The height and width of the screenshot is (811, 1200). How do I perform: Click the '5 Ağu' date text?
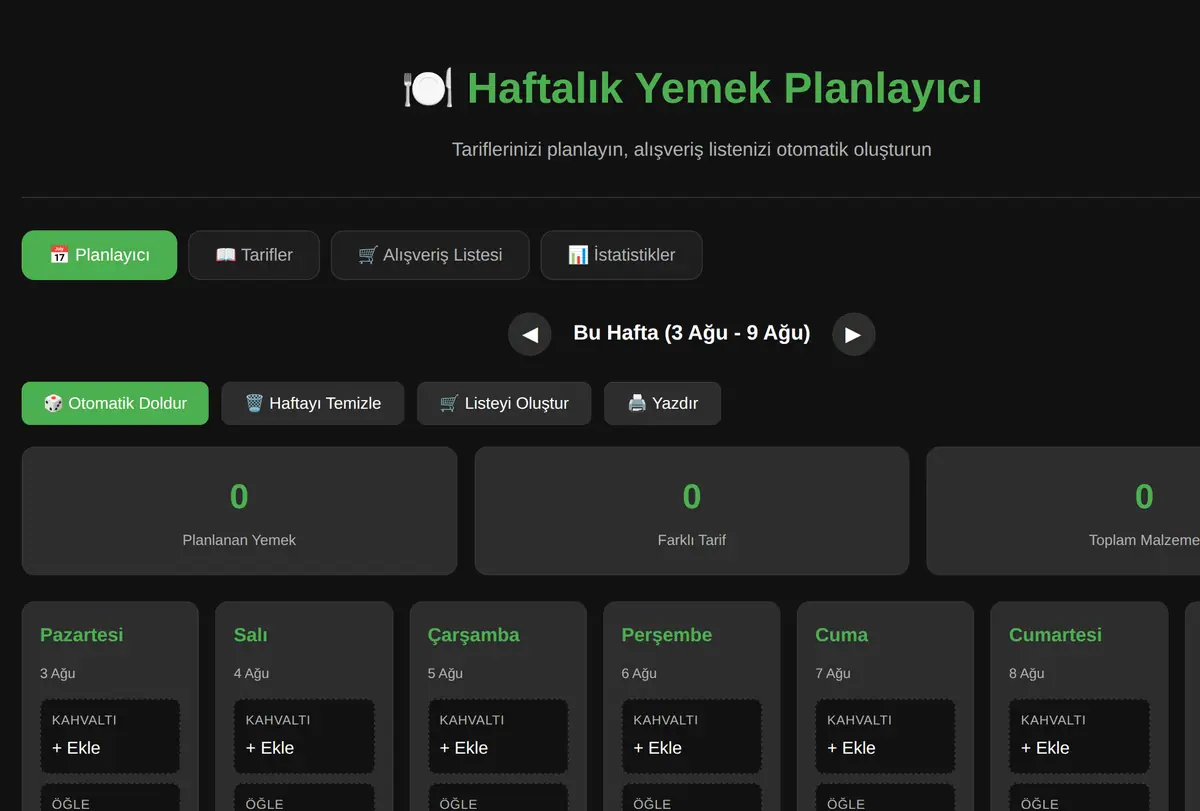click(x=446, y=674)
